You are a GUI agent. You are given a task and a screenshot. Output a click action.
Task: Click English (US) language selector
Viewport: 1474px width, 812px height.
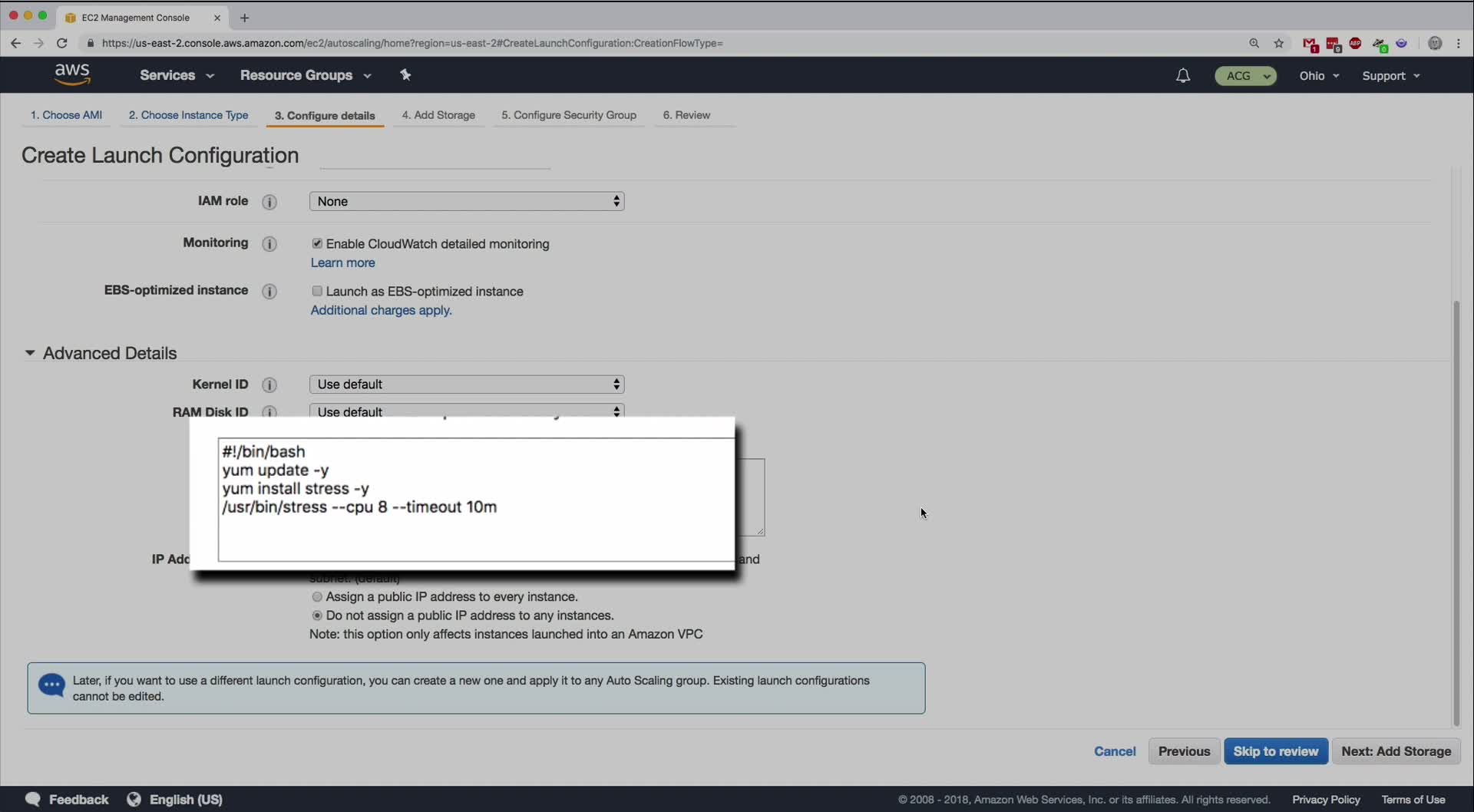tap(186, 800)
